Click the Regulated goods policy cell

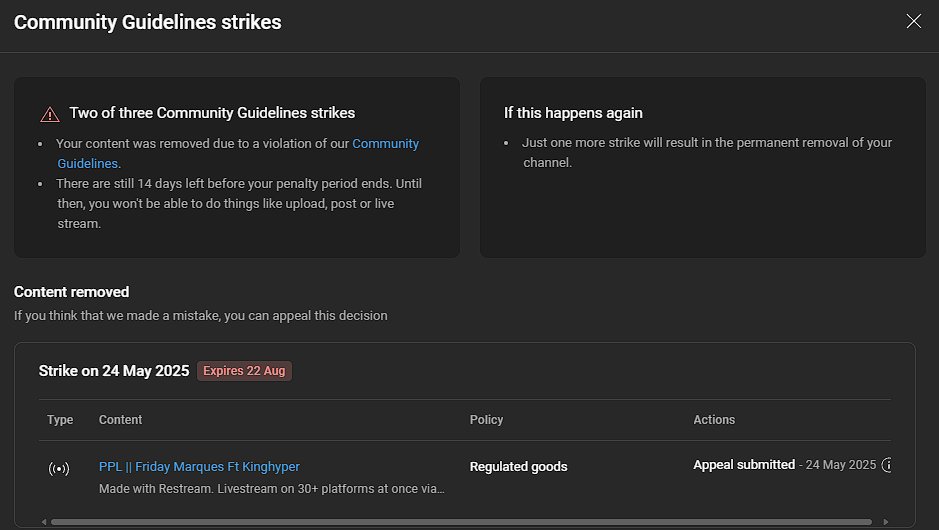tap(518, 467)
